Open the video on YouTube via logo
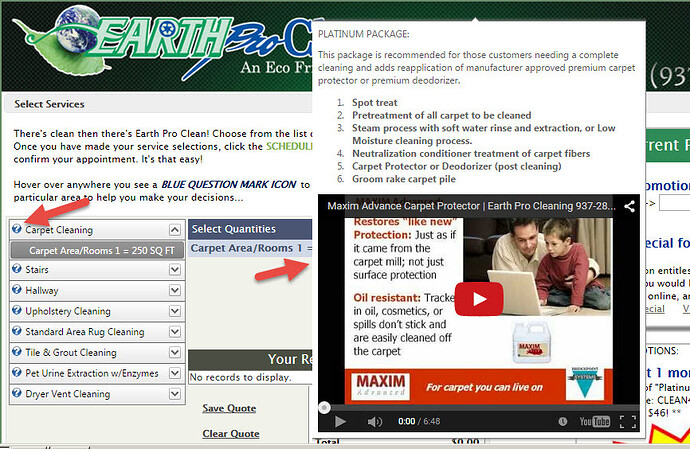The width and height of the screenshot is (690, 449). [594, 422]
